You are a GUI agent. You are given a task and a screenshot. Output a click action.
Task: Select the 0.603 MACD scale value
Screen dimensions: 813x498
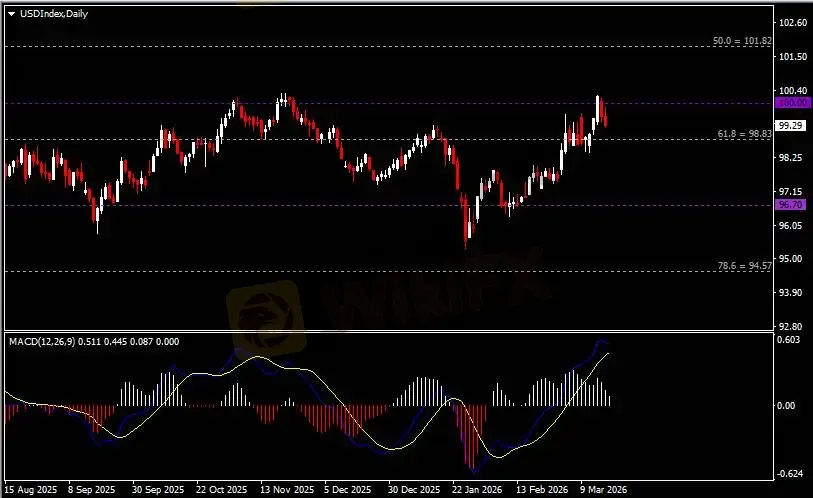tap(789, 340)
